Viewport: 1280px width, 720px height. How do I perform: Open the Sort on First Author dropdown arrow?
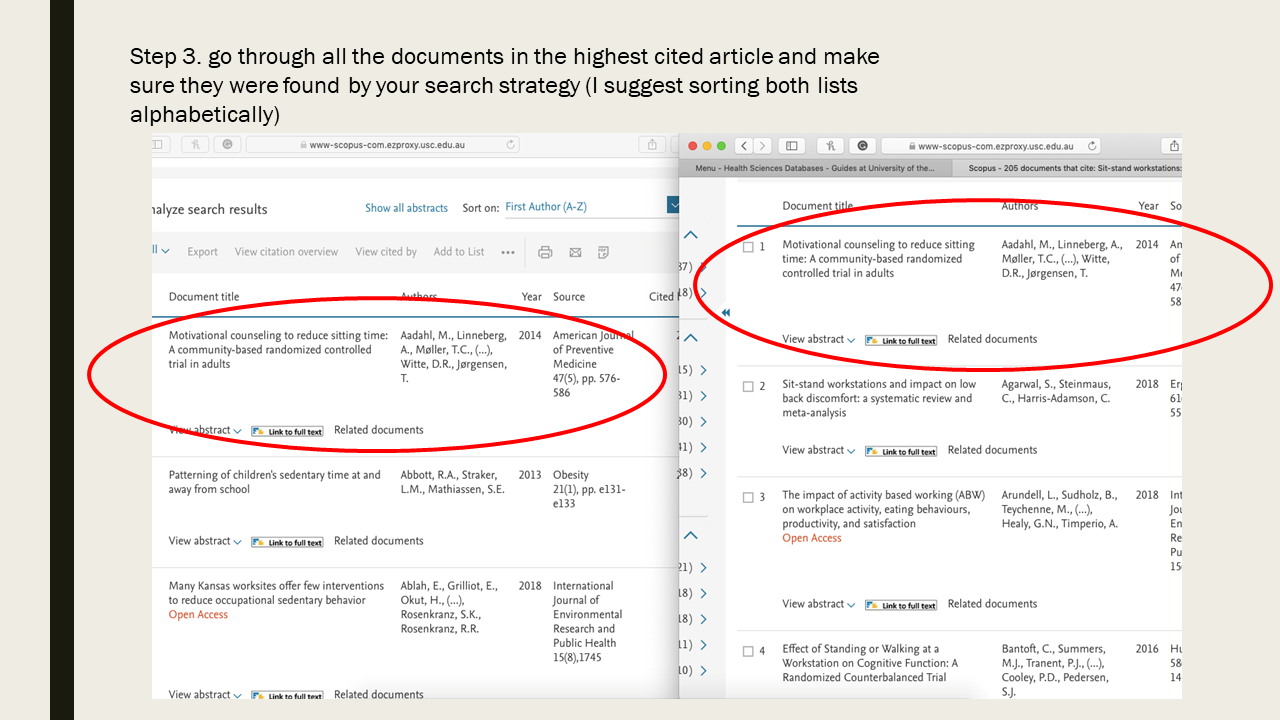click(673, 207)
